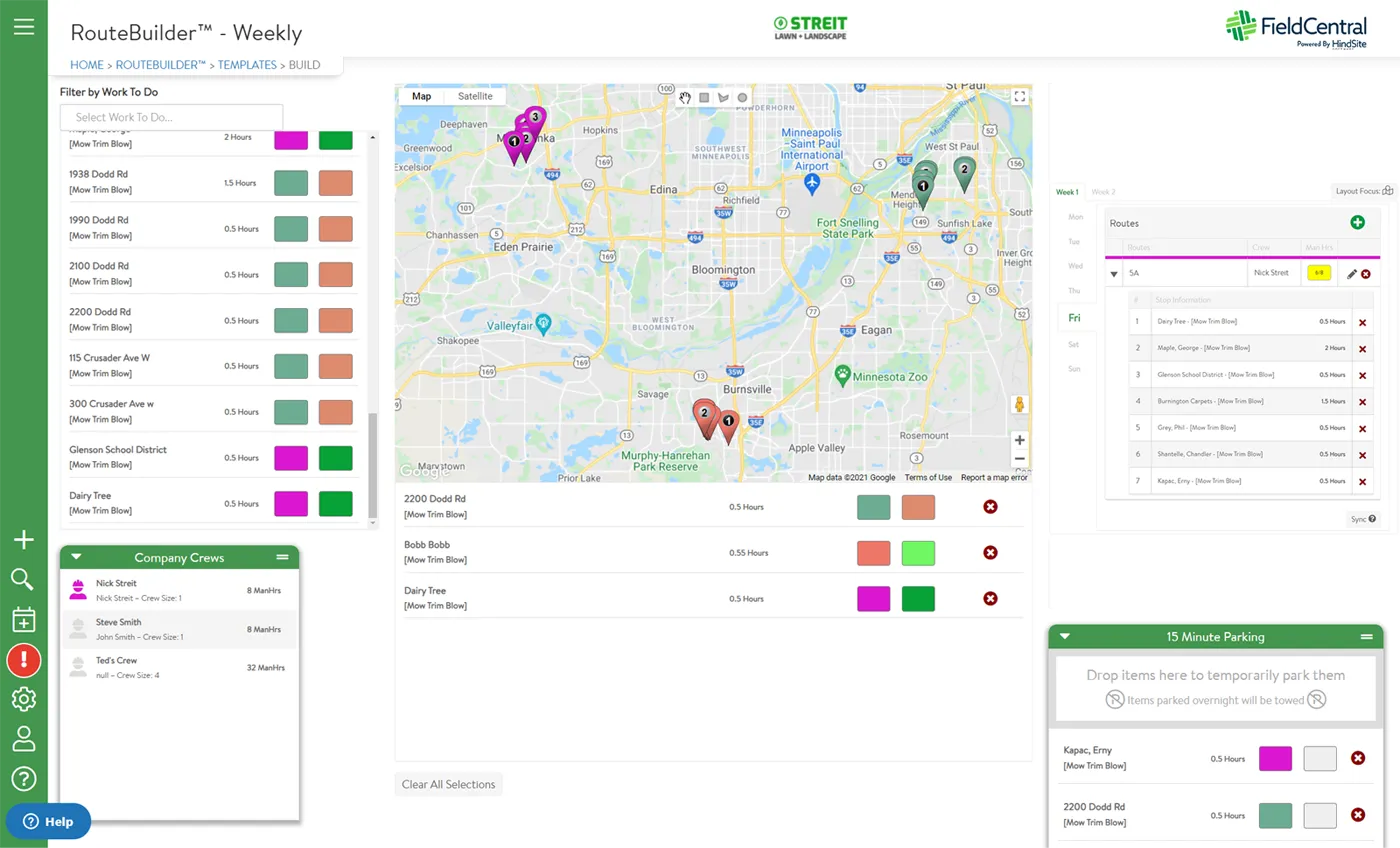Image resolution: width=1400 pixels, height=848 pixels.
Task: Open Select Work To Do filter box
Action: [x=171, y=117]
